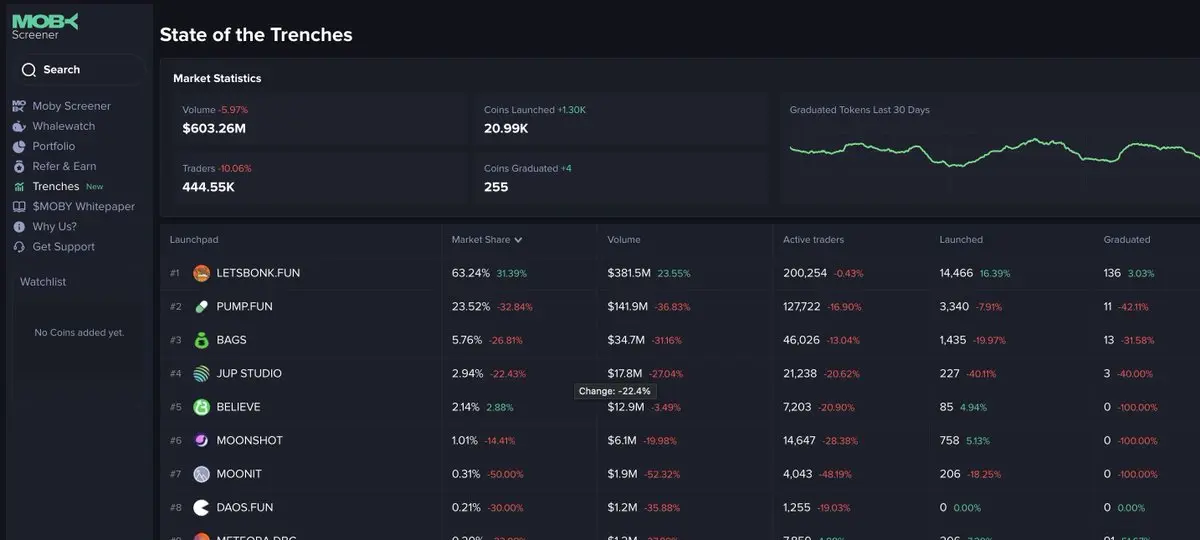Click the Trenches chart icon
Image resolution: width=1200 pixels, height=540 pixels.
(x=19, y=187)
